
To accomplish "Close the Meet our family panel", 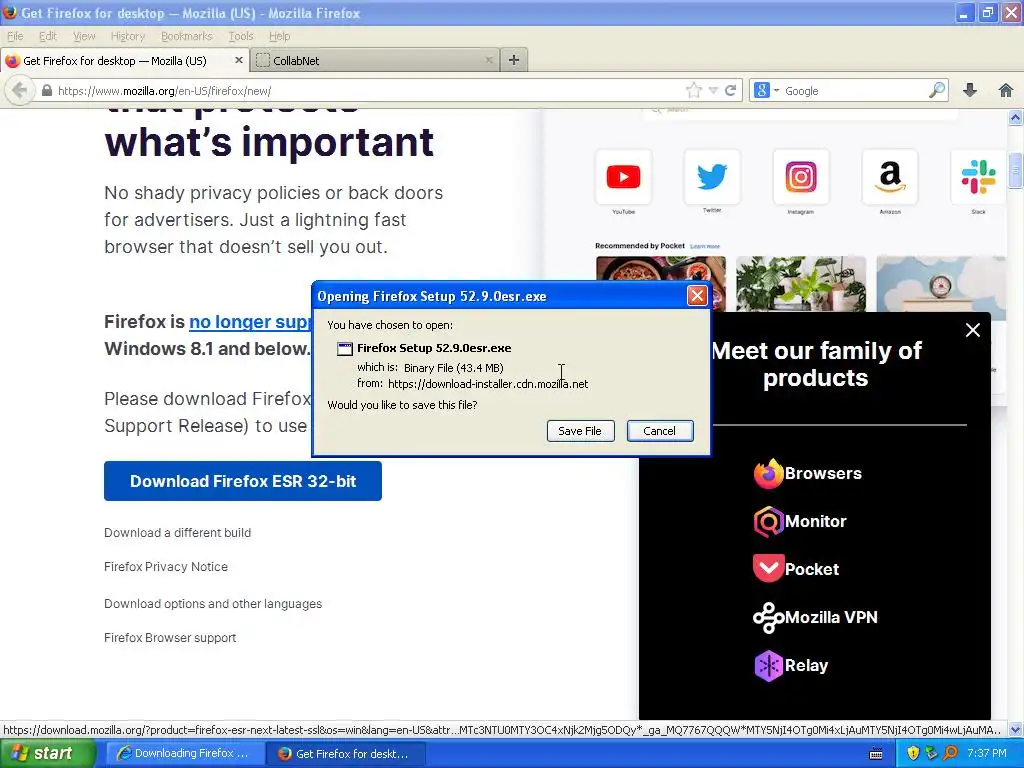I will [x=972, y=330].
